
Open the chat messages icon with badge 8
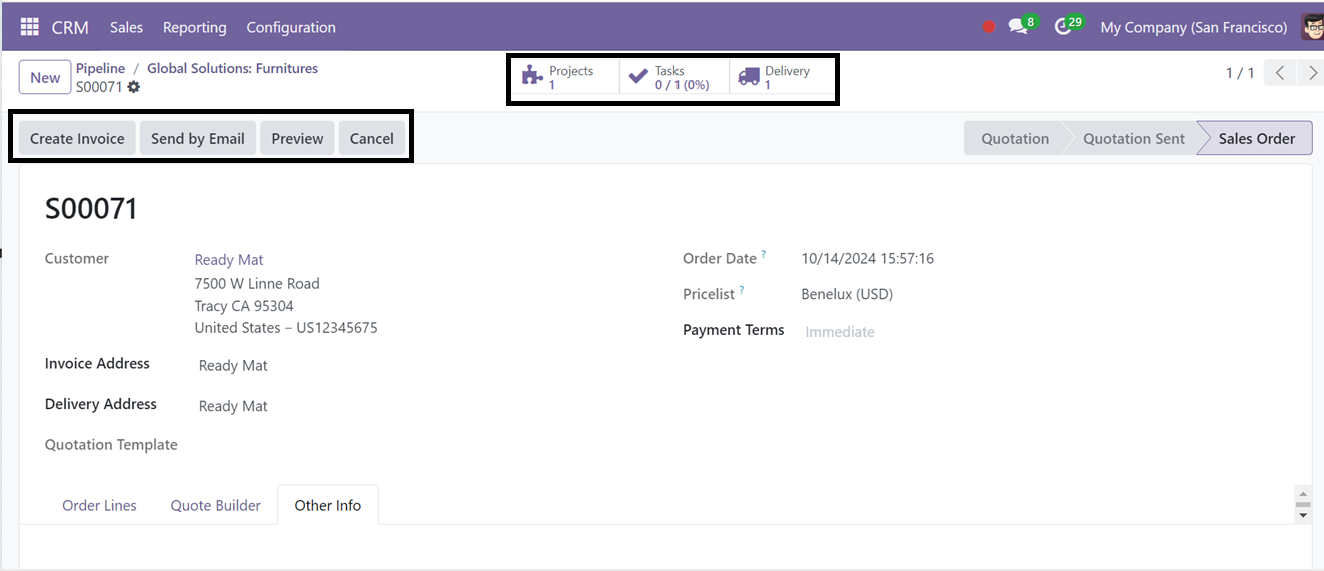click(1018, 27)
